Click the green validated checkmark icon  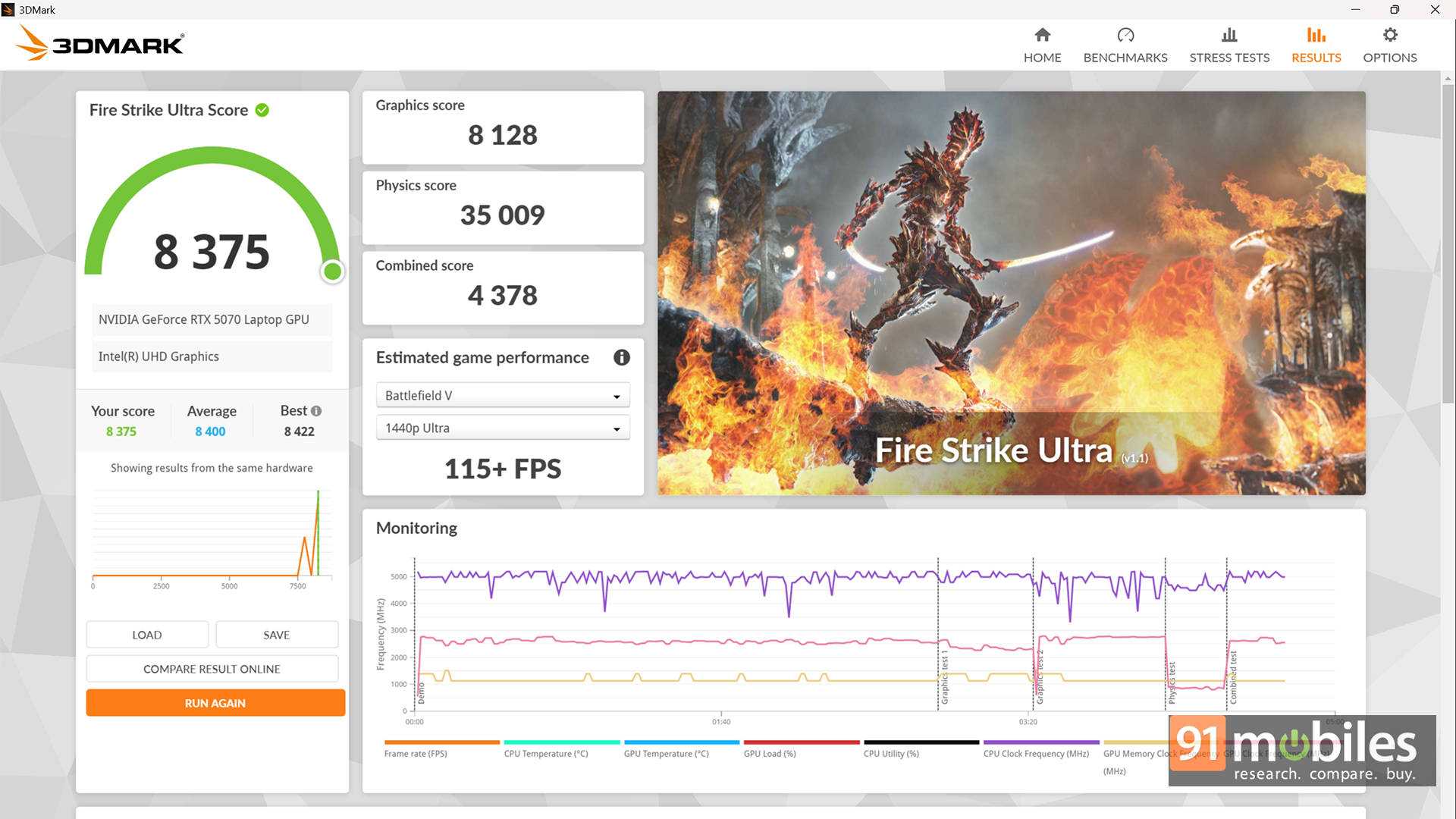click(x=262, y=110)
